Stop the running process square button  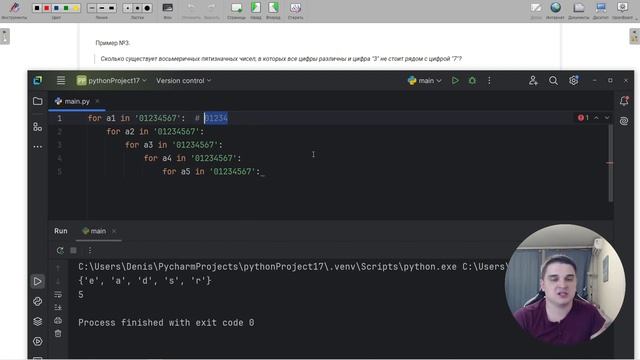73,250
